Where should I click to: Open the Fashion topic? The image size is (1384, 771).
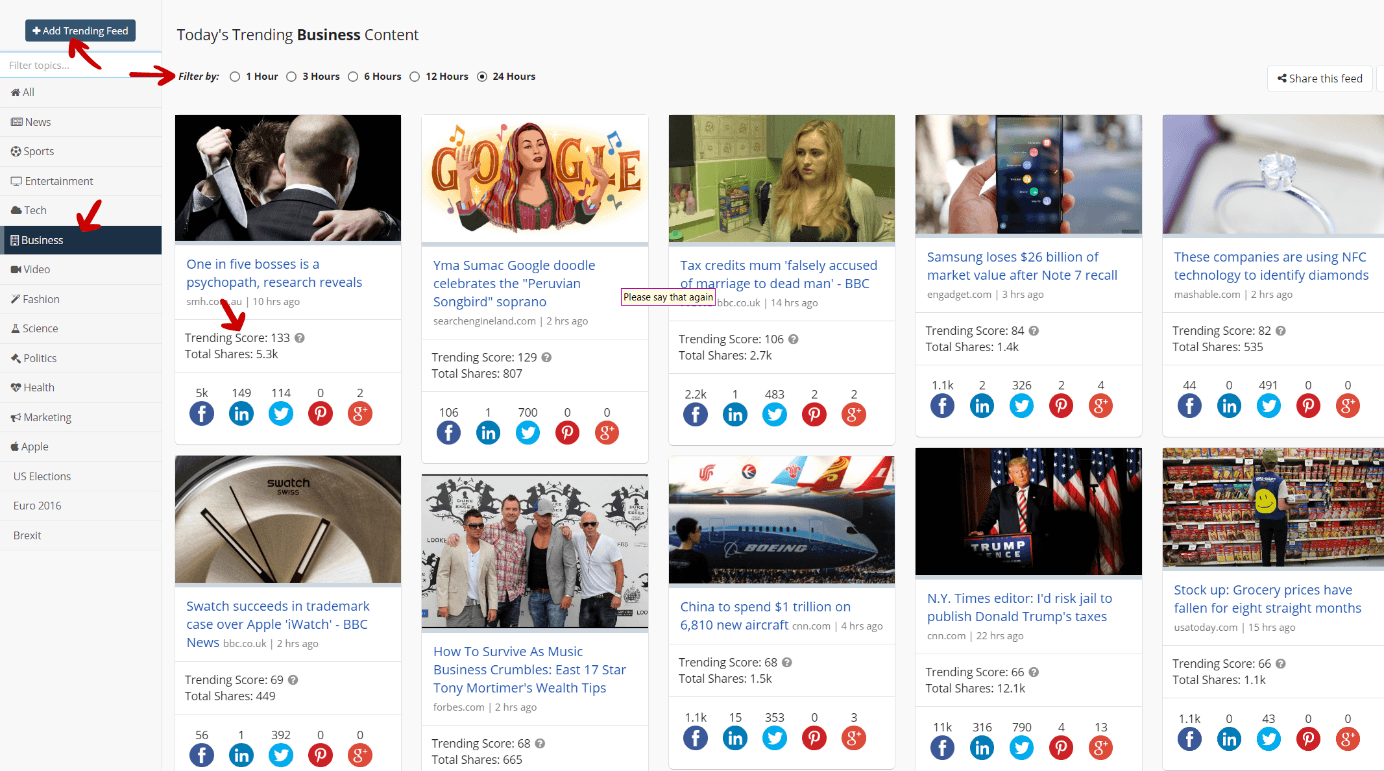point(80,299)
